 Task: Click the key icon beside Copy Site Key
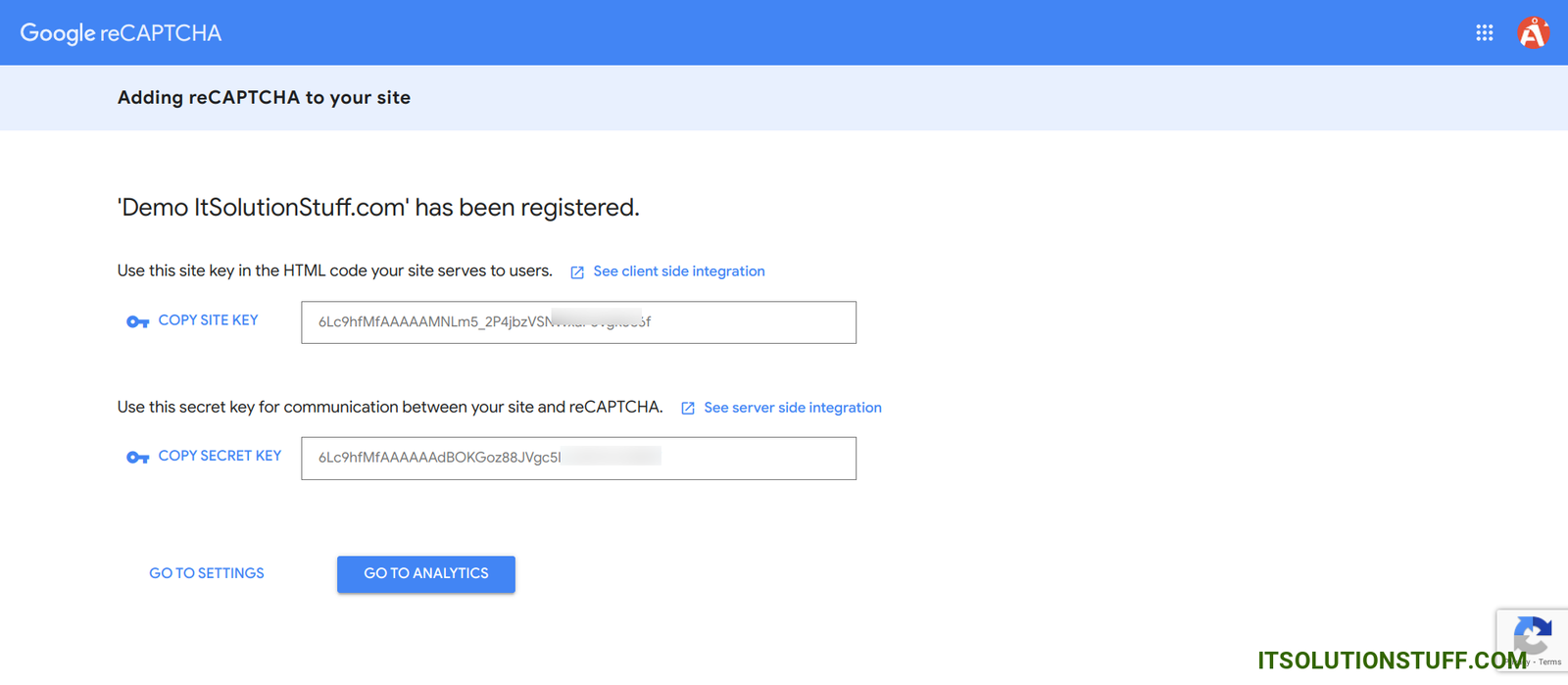[x=137, y=321]
